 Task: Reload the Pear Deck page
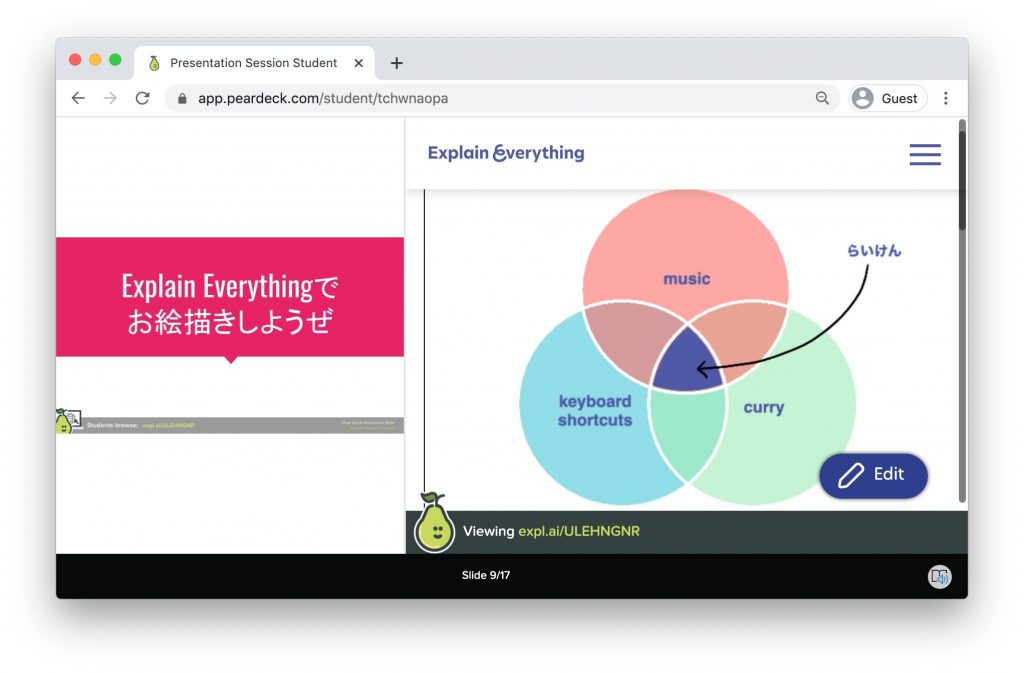click(142, 98)
